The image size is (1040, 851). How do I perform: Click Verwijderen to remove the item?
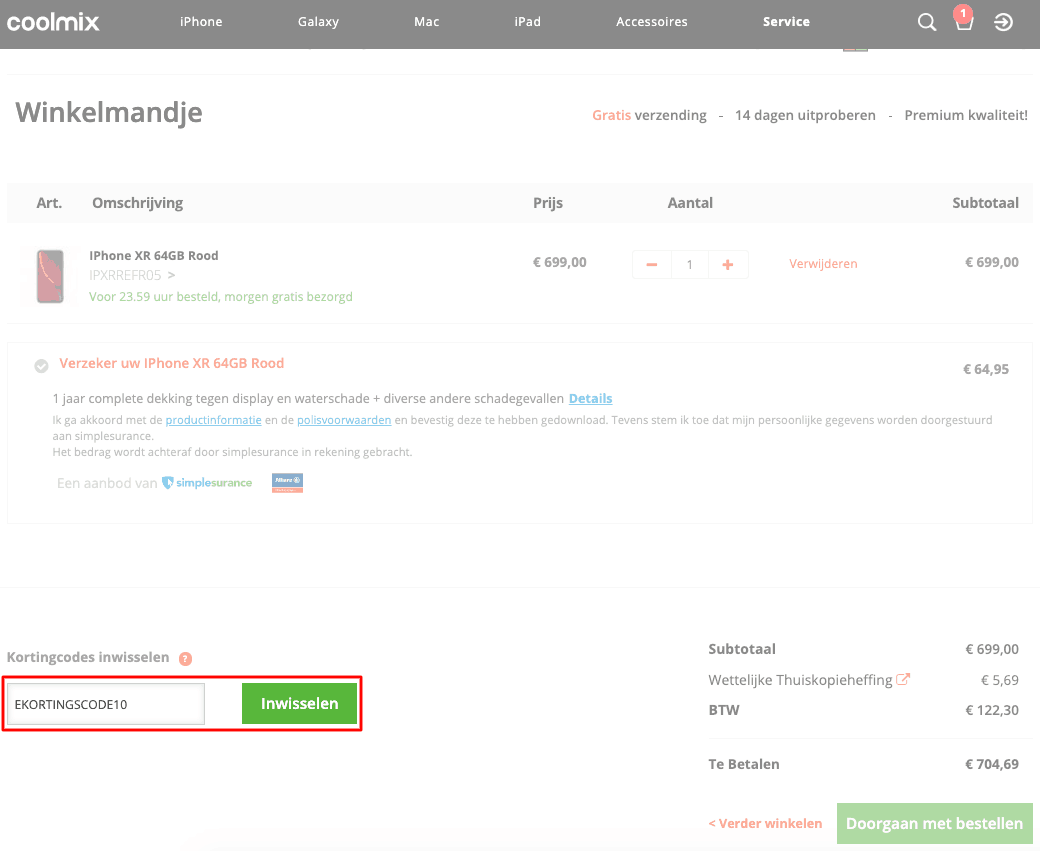pos(823,264)
